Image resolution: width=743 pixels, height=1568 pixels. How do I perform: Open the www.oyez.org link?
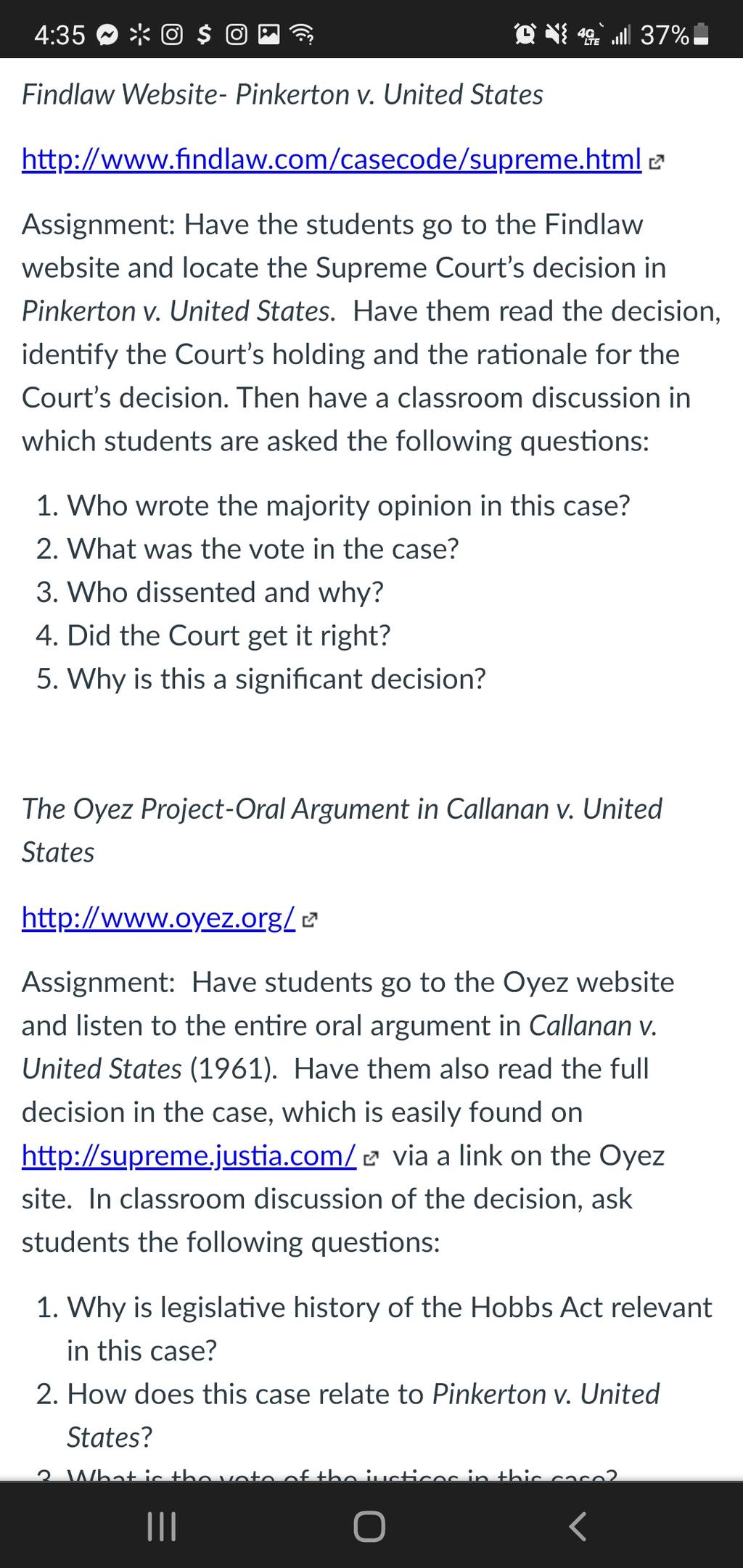point(158,917)
